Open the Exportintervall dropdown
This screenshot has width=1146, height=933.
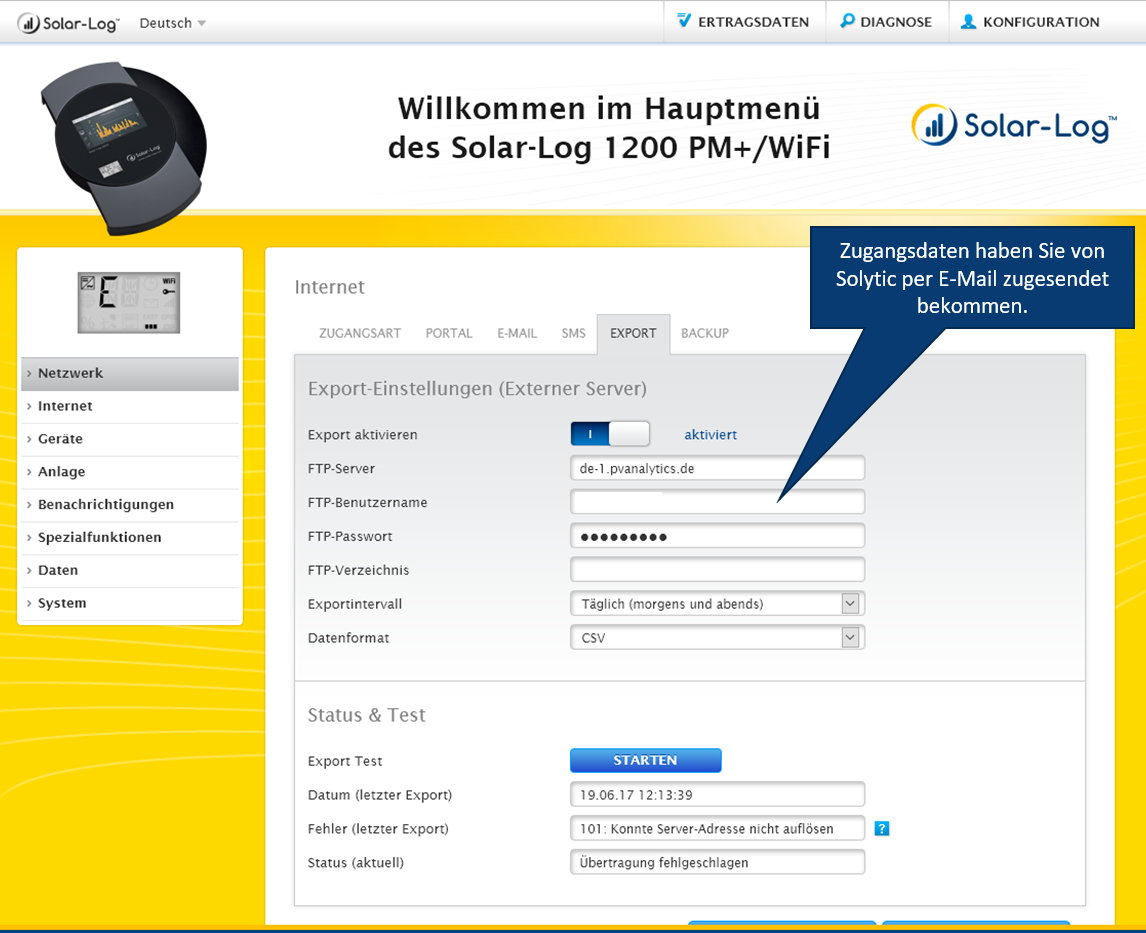pyautogui.click(x=717, y=603)
